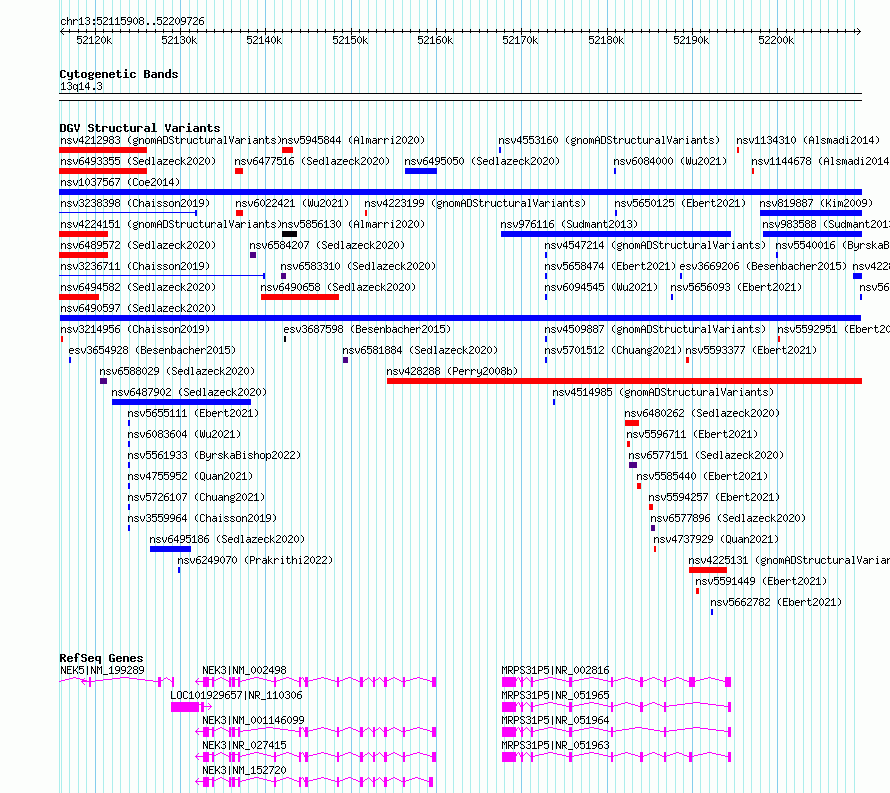Click the nsv6495050 (Sedlazeck2020) label
890x793 pixels.
(482, 161)
